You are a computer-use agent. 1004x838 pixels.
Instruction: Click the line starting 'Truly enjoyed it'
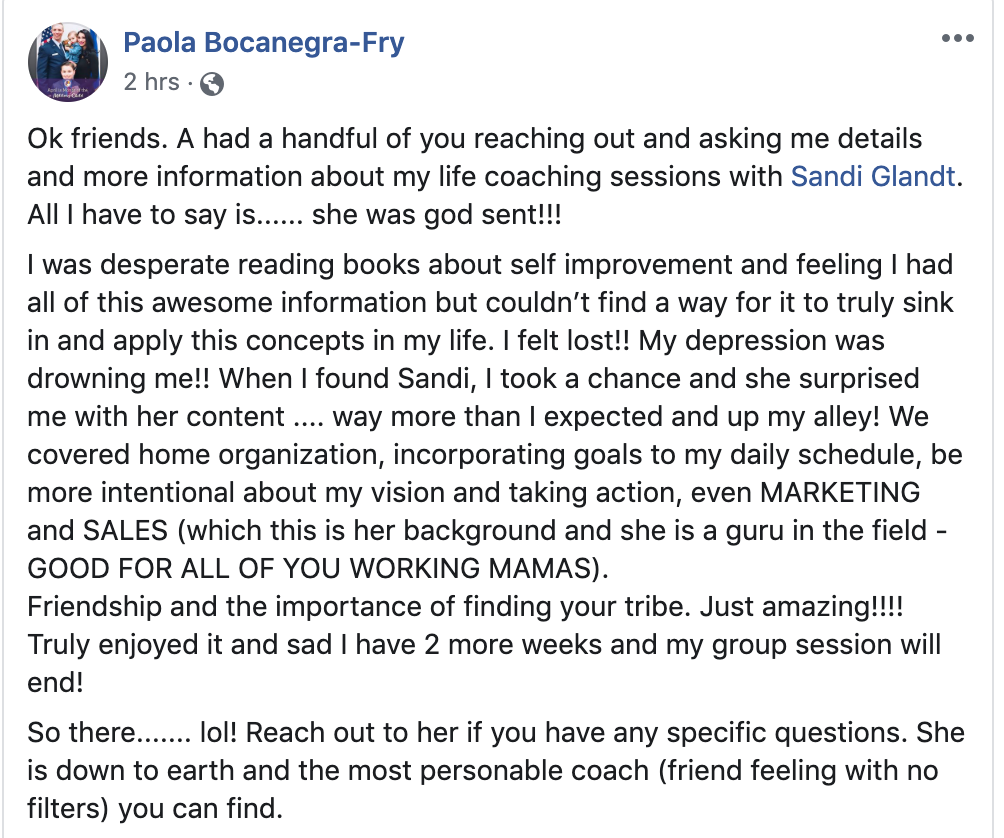click(484, 645)
